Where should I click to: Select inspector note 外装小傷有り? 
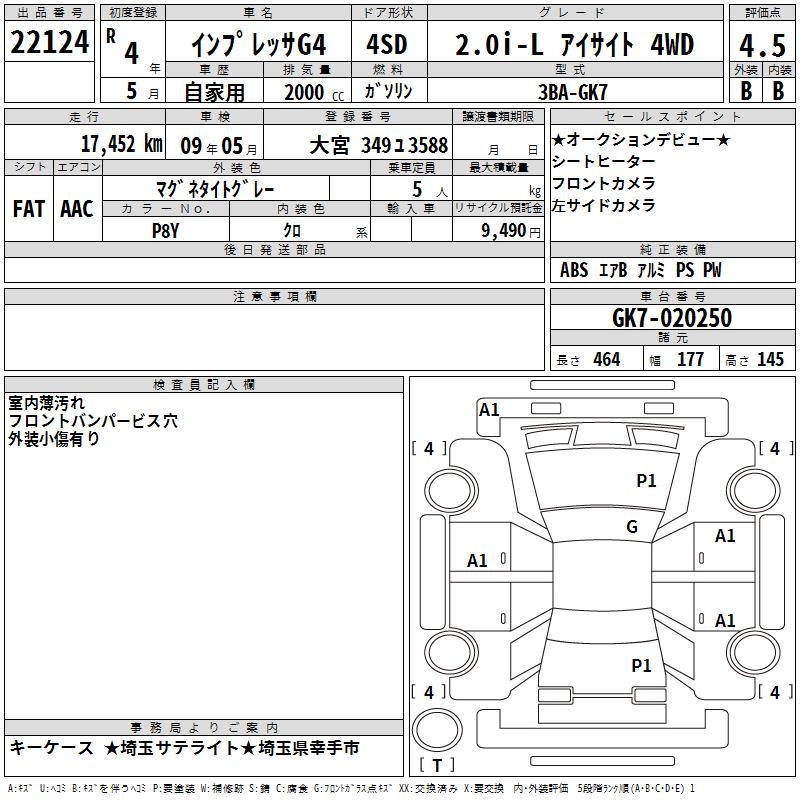(54, 439)
